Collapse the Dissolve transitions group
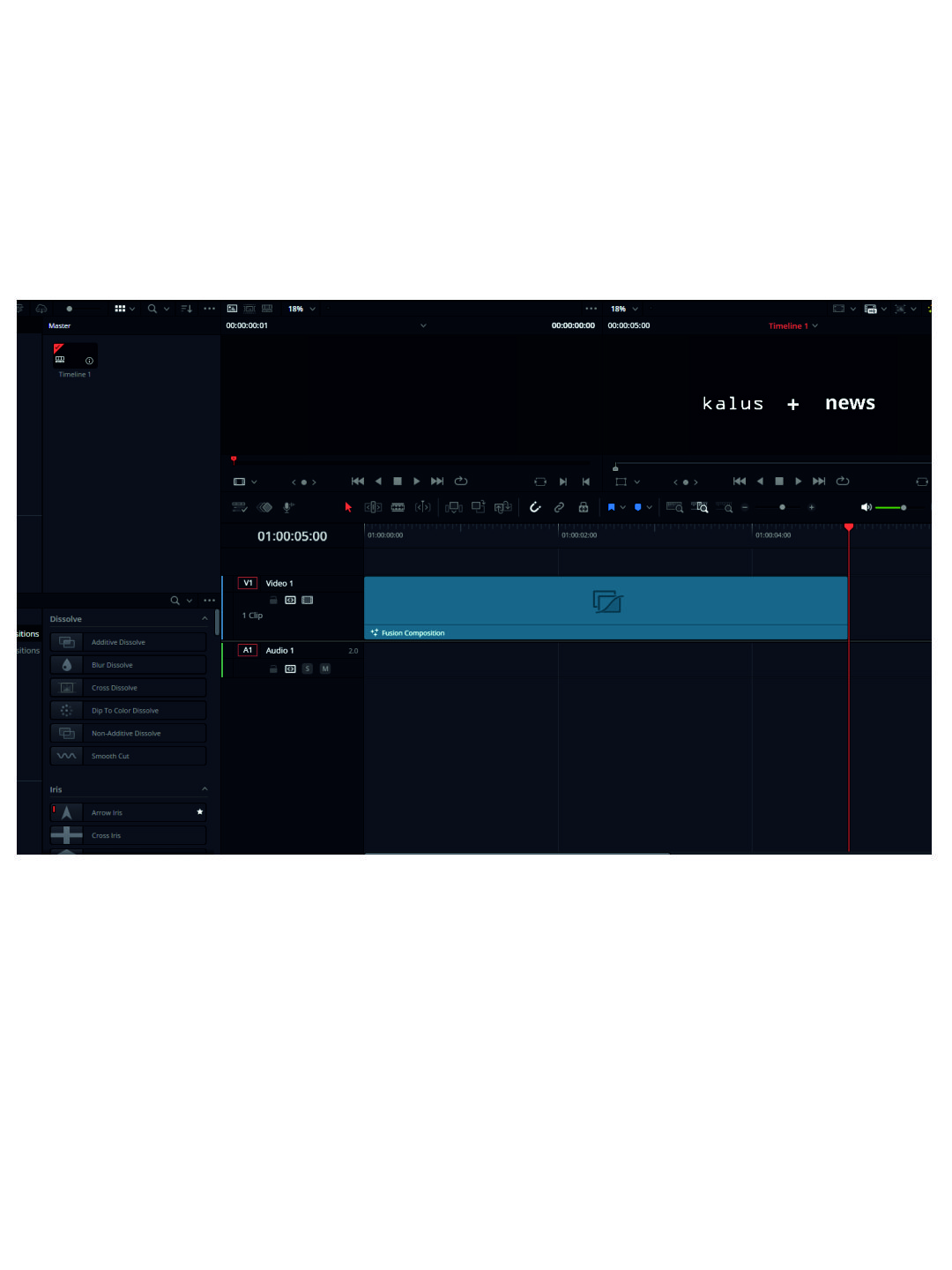Screen dimensions: 952x1270 205,619
